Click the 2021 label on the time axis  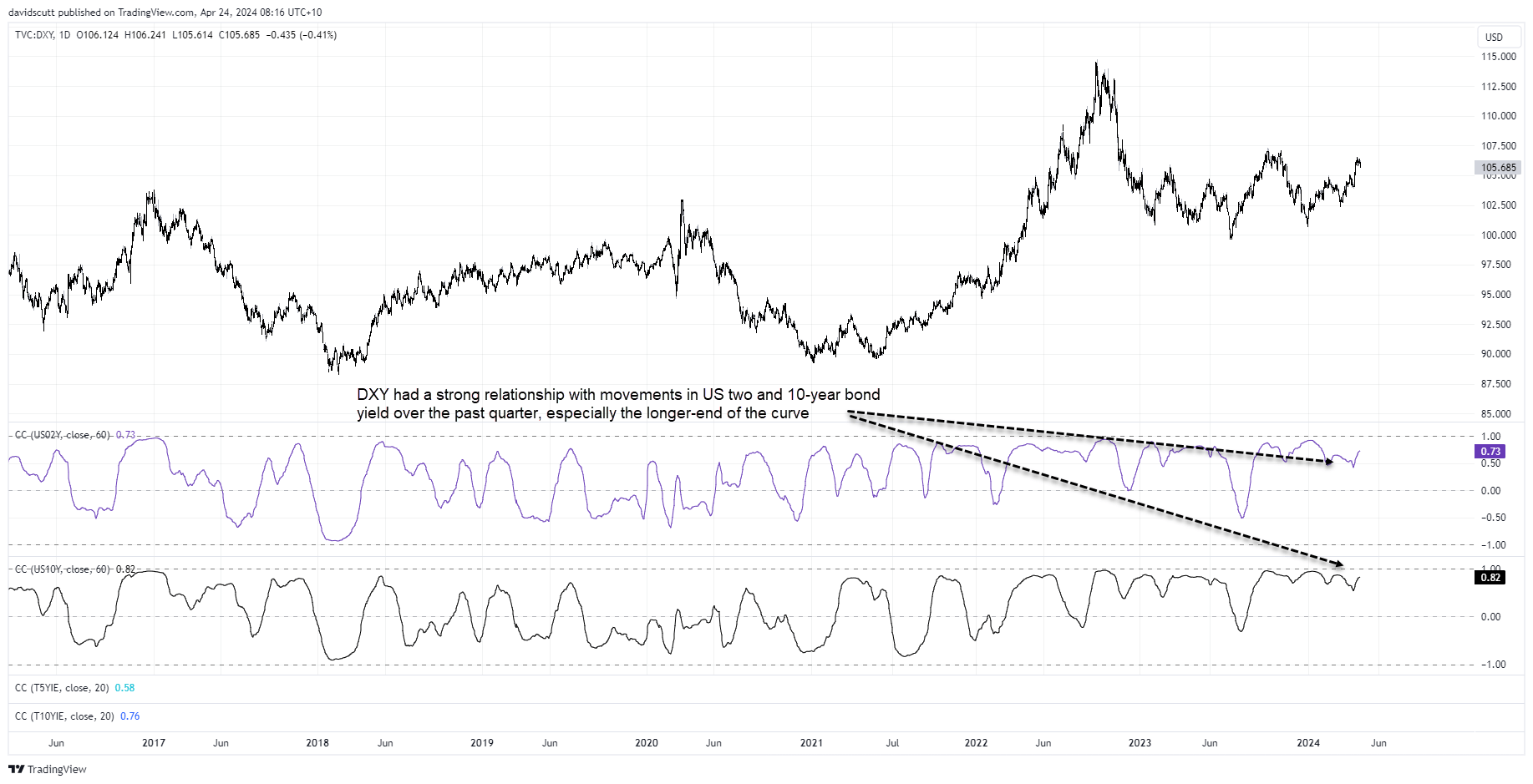811,743
